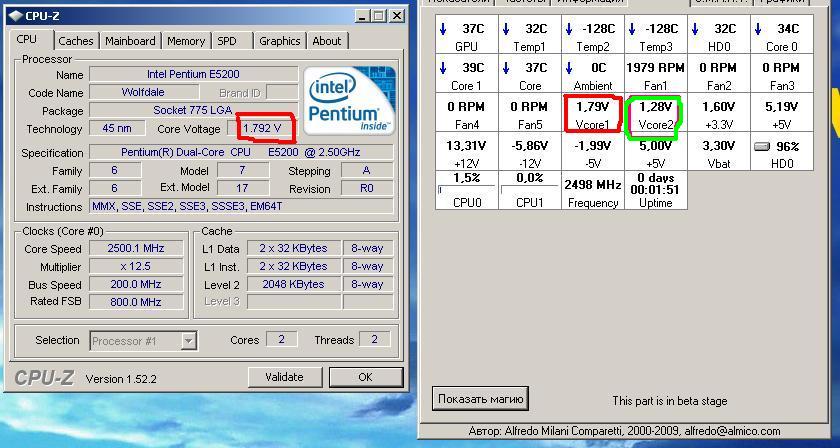Click the HD0 32C temperature arrow icon
840x448 pixels.
[695, 29]
